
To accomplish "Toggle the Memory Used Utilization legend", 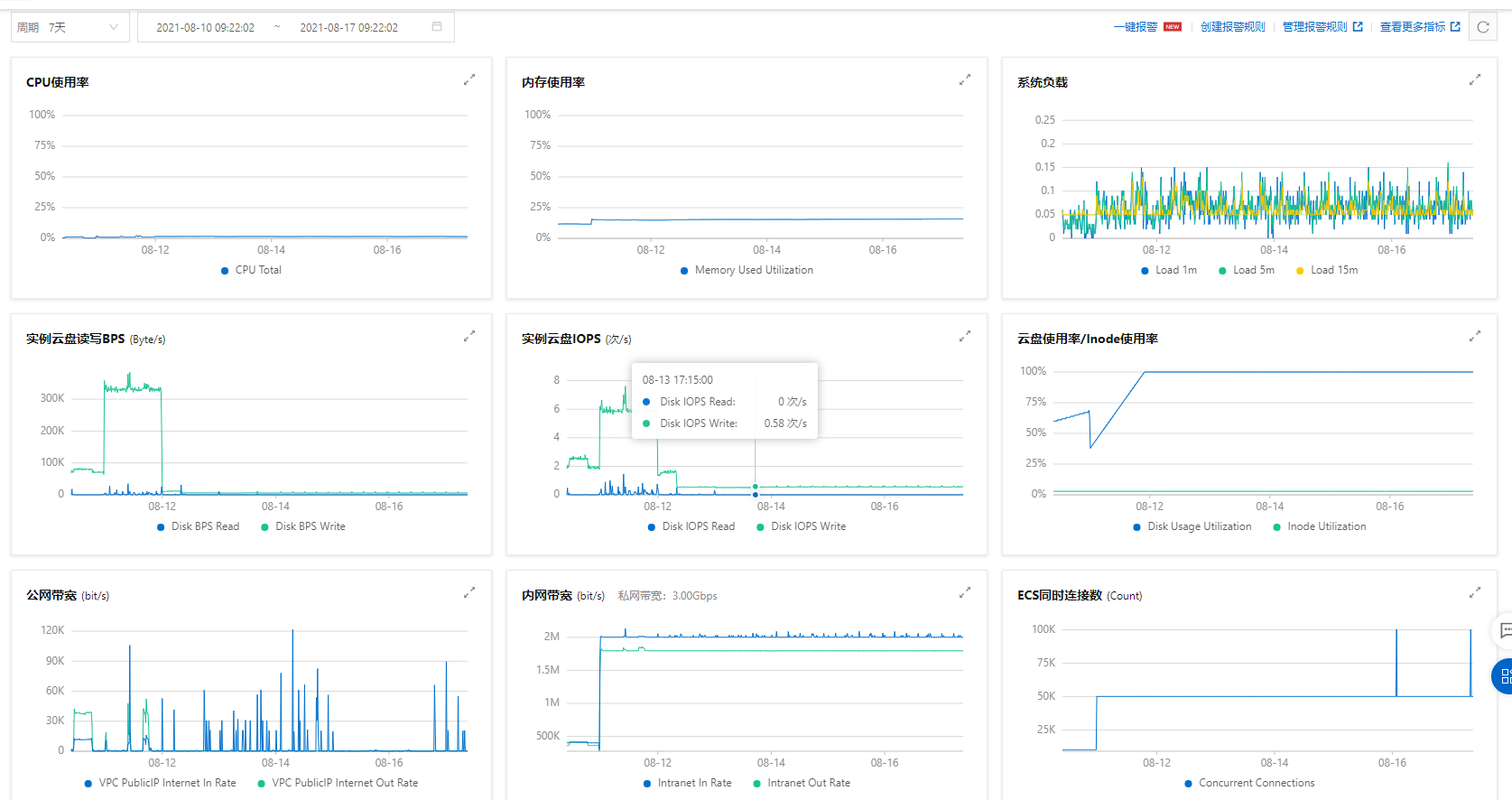I will pyautogui.click(x=747, y=270).
